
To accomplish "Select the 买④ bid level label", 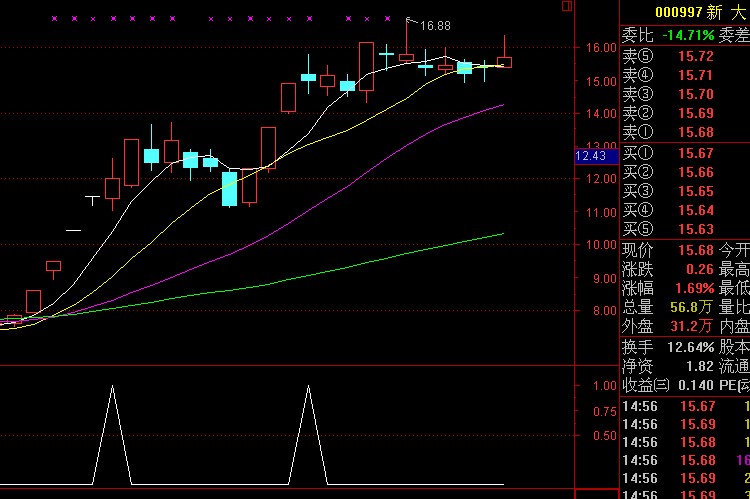I will coord(638,210).
